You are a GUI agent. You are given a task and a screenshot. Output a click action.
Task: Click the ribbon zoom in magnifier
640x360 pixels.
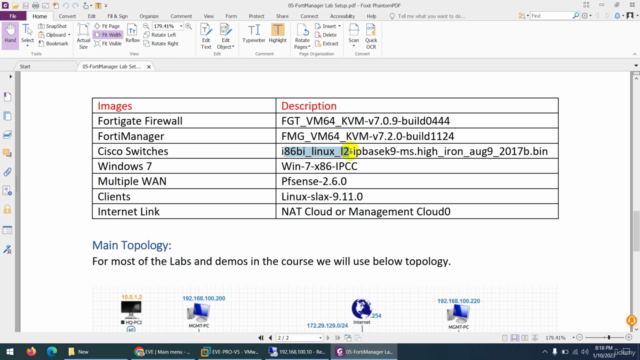coord(189,26)
